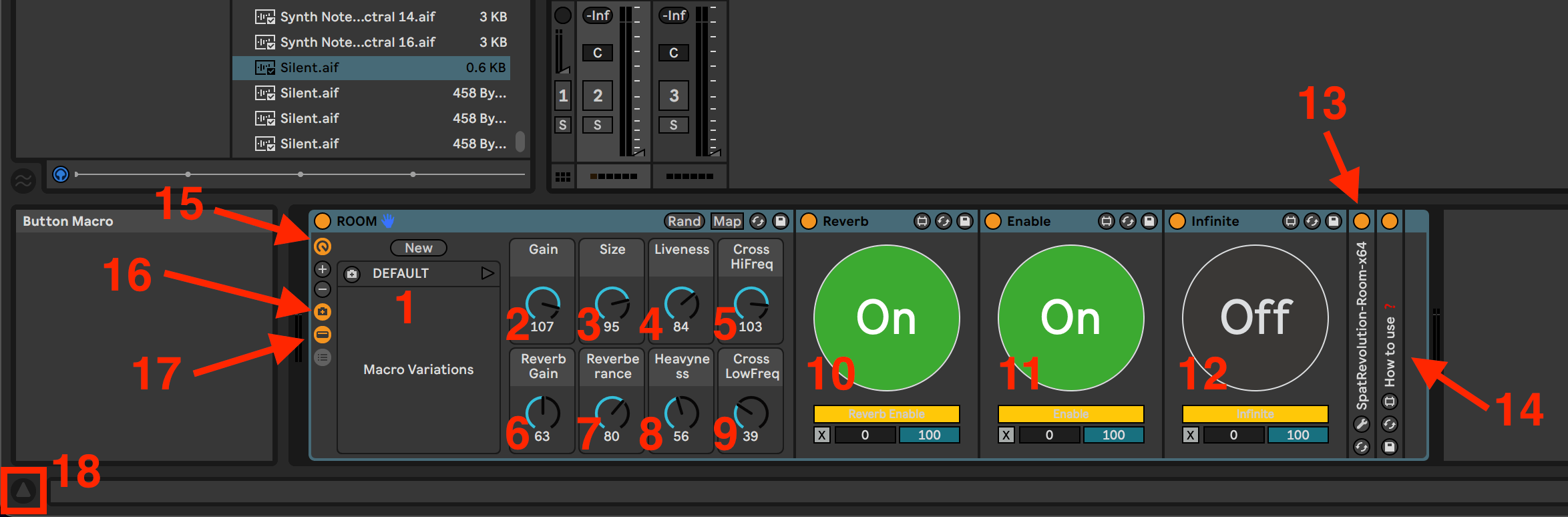The height and width of the screenshot is (517, 1568).
Task: Click the plus button to add macros
Action: point(323,269)
